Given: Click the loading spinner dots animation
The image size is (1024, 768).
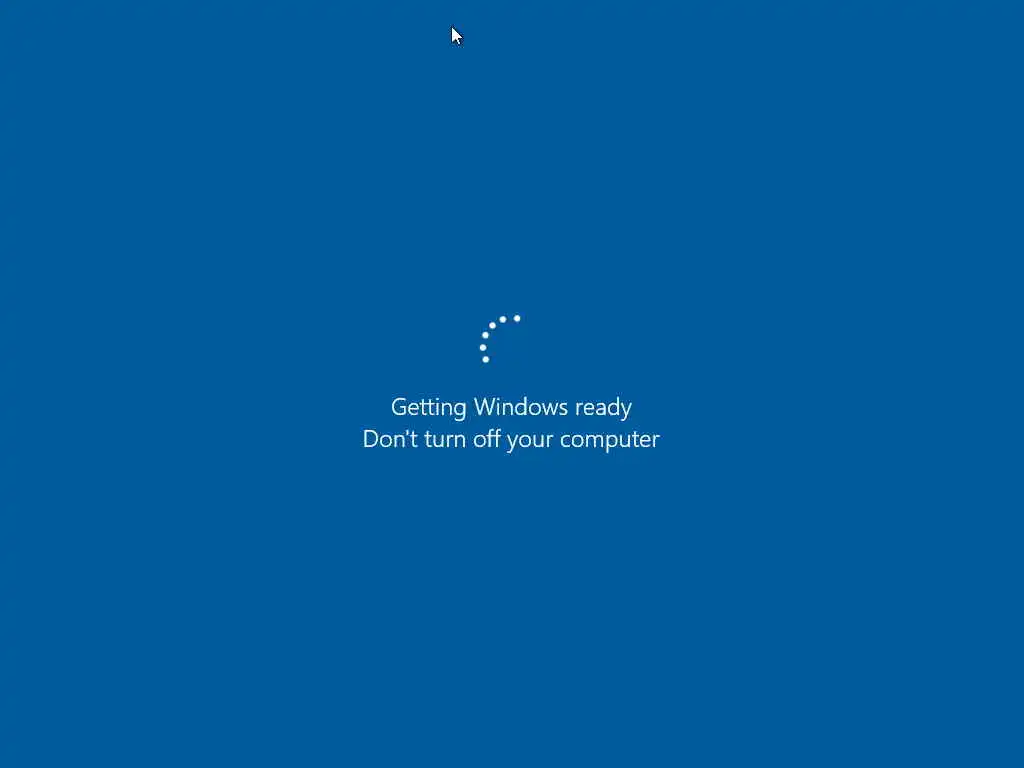Looking at the screenshot, I should tap(501, 338).
